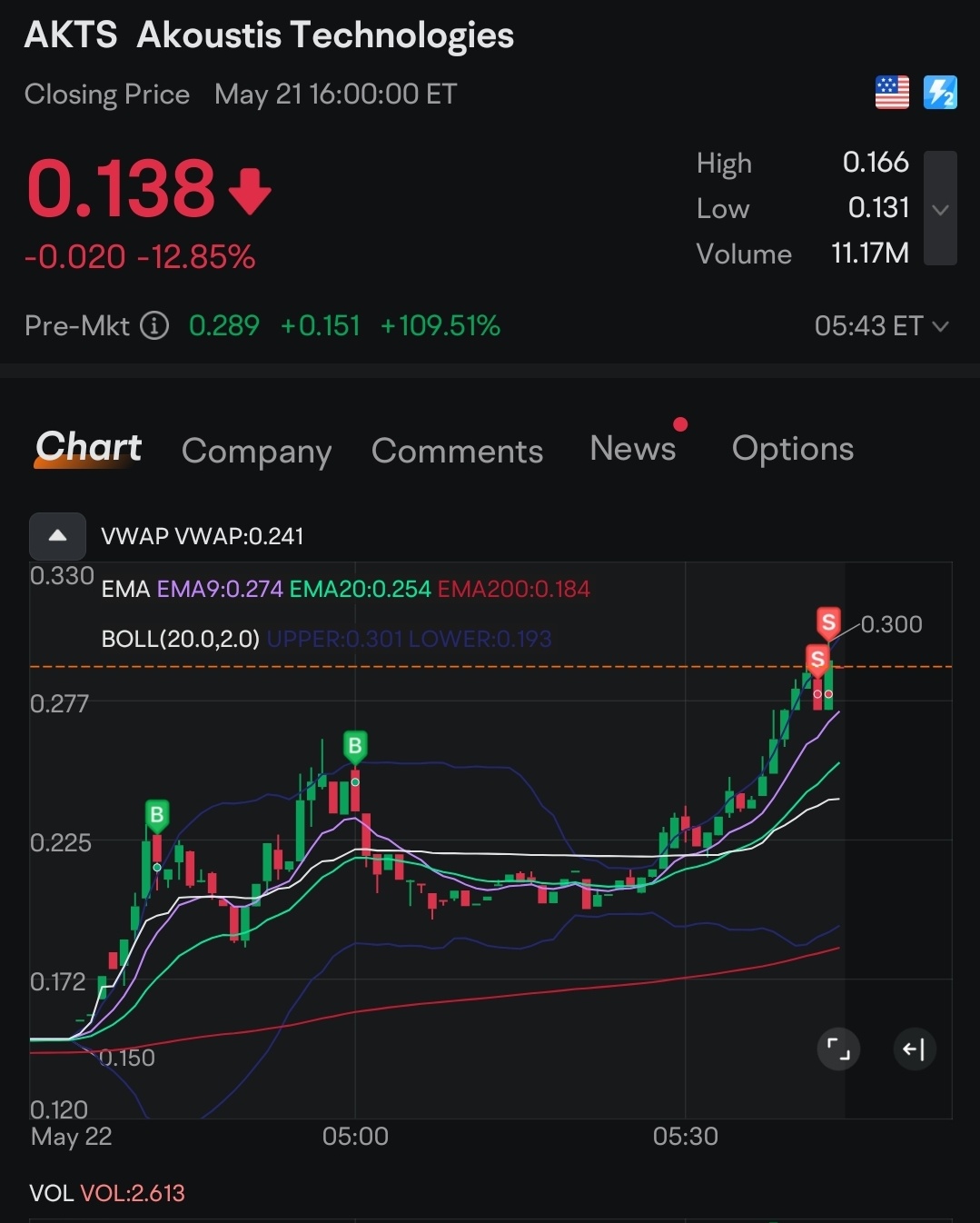Tap the US flag market icon
This screenshot has height=1223, width=980.
pos(892,93)
